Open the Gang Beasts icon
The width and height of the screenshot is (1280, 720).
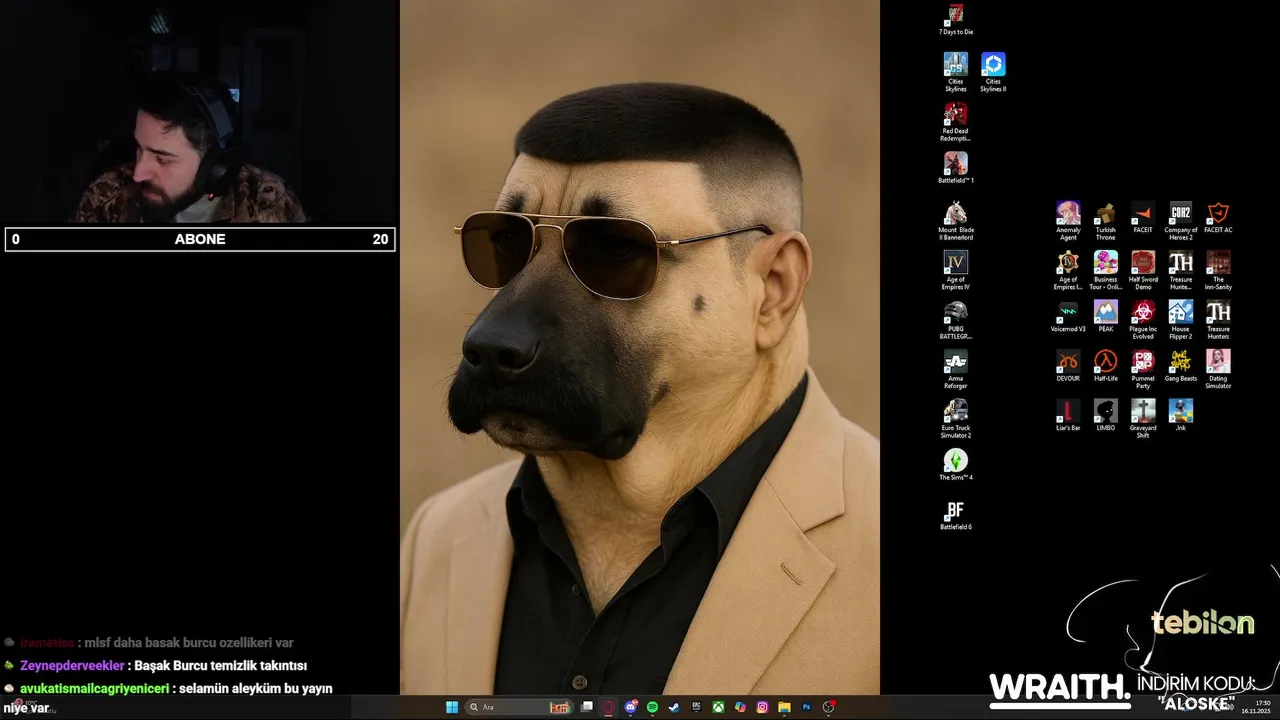coord(1180,366)
